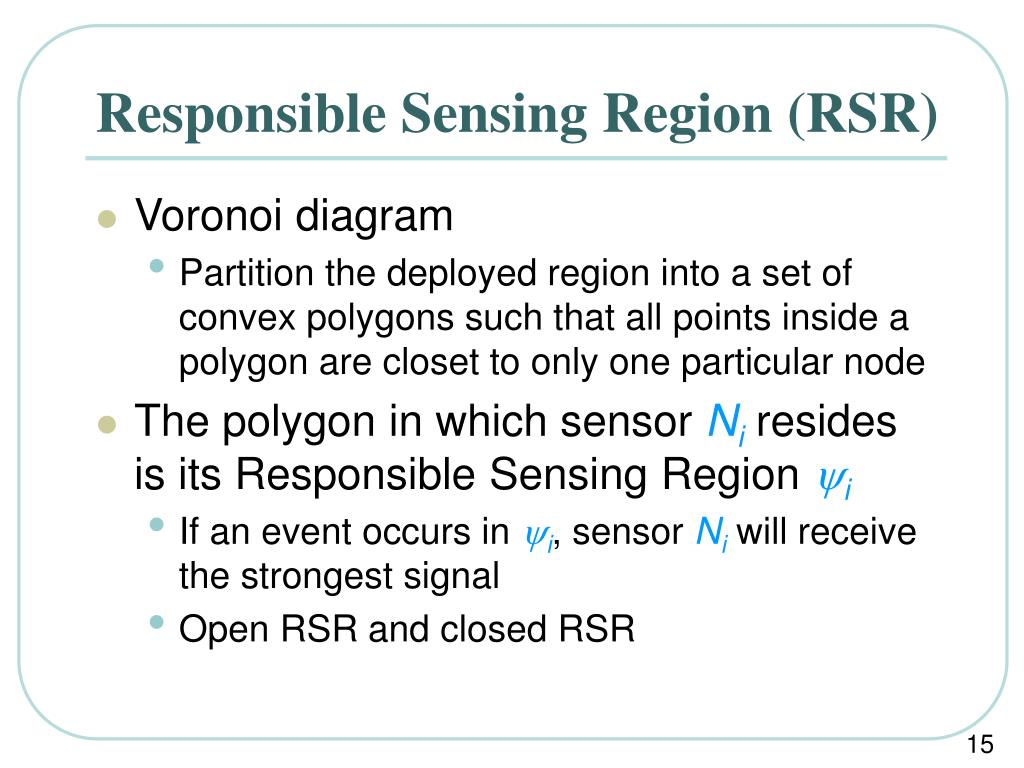Click the blue 'Ni' symbol before 'will receive'
This screenshot has height=768, width=1024.
pos(712,534)
